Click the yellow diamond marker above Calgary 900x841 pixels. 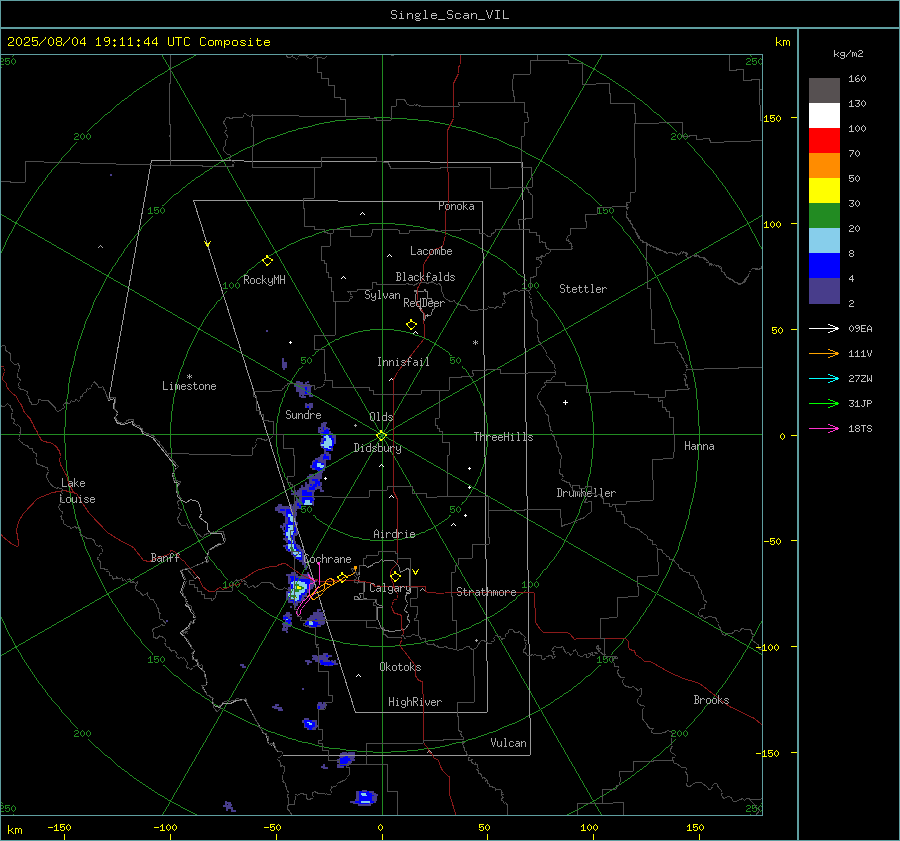395,576
